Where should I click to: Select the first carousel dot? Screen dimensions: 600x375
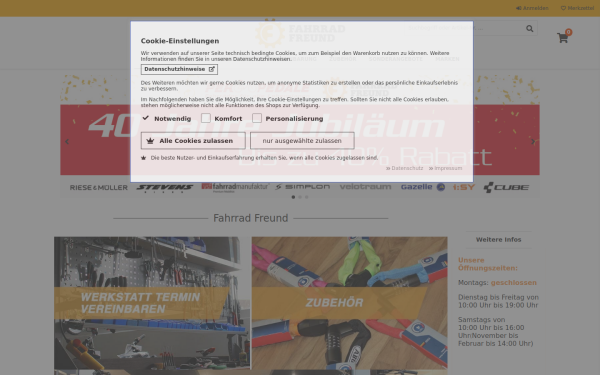(x=293, y=197)
